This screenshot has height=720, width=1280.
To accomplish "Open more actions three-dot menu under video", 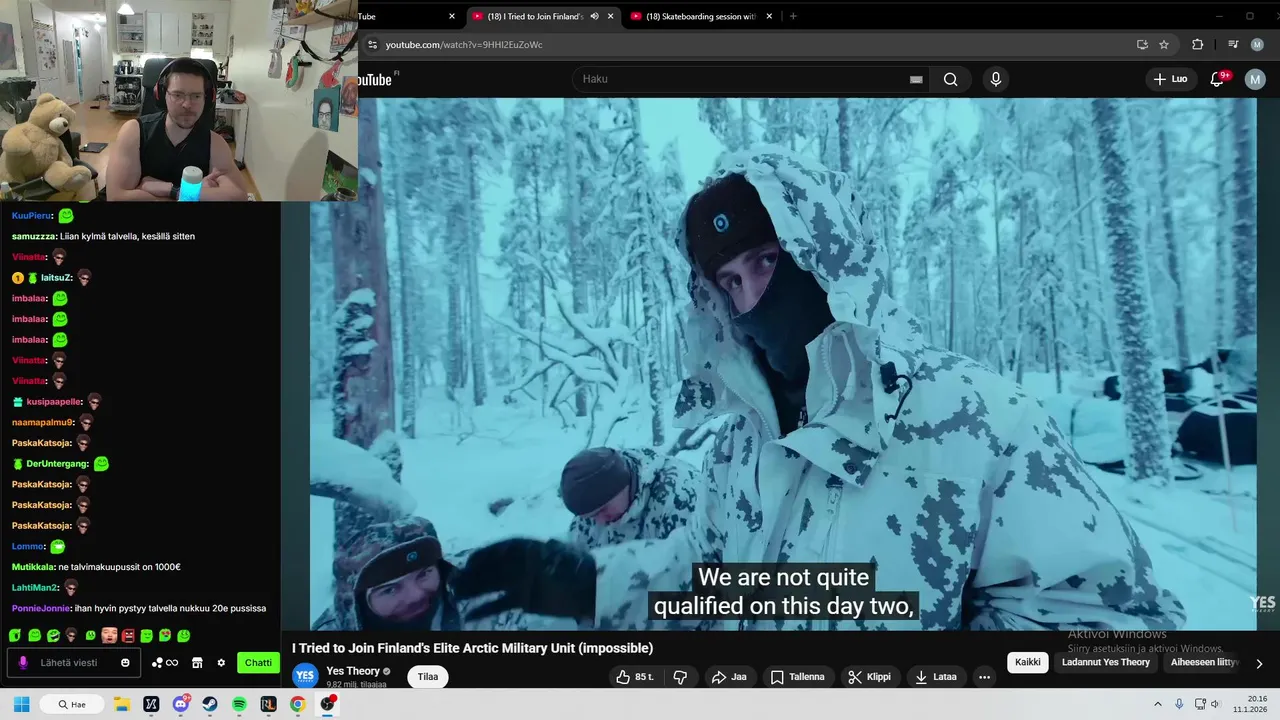I will tap(984, 677).
